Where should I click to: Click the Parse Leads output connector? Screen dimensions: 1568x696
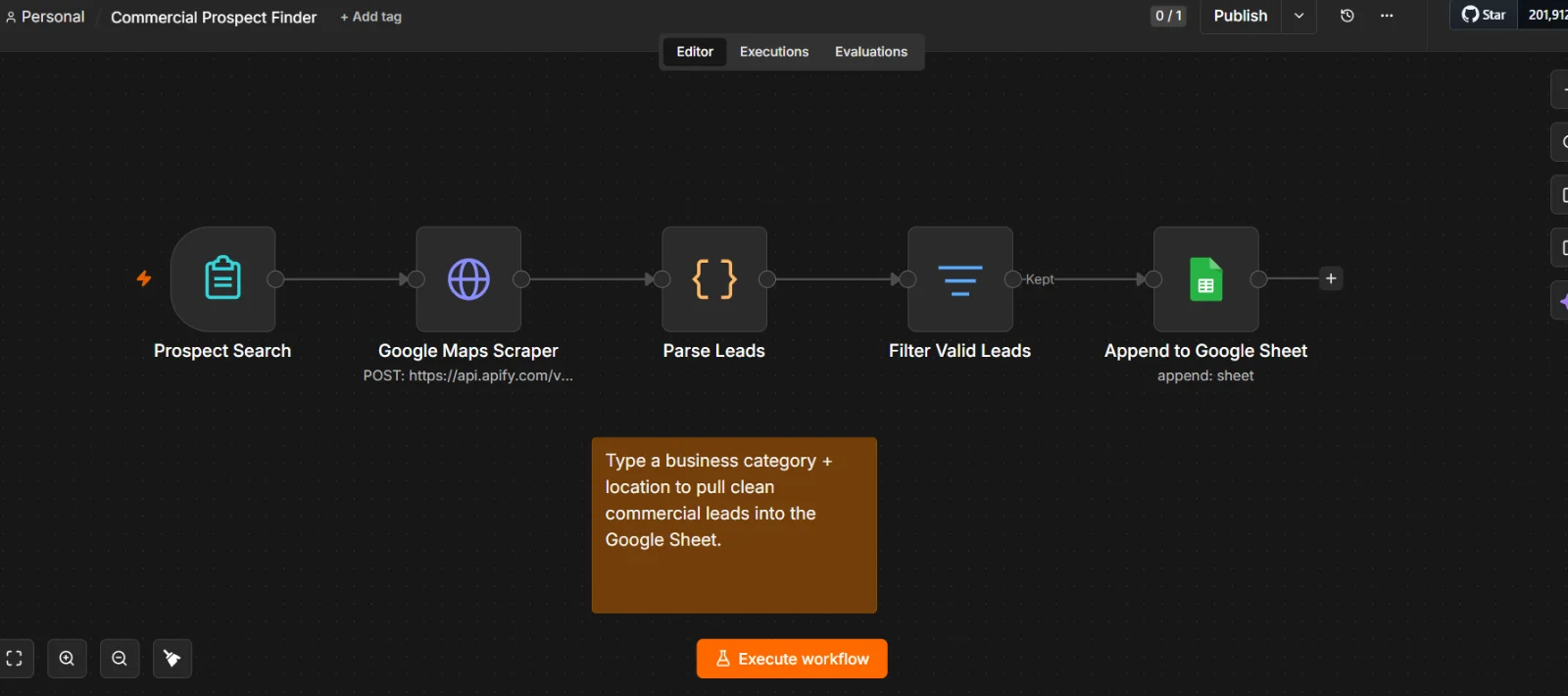tap(767, 279)
